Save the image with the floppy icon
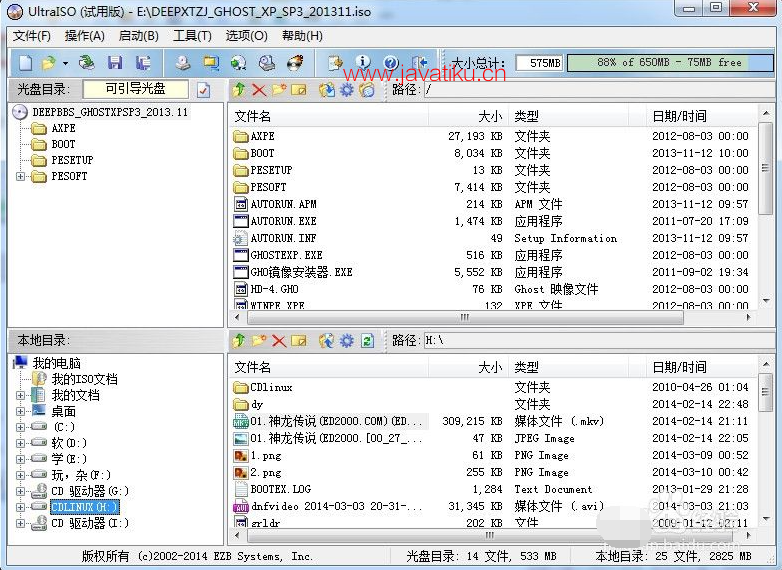 115,63
